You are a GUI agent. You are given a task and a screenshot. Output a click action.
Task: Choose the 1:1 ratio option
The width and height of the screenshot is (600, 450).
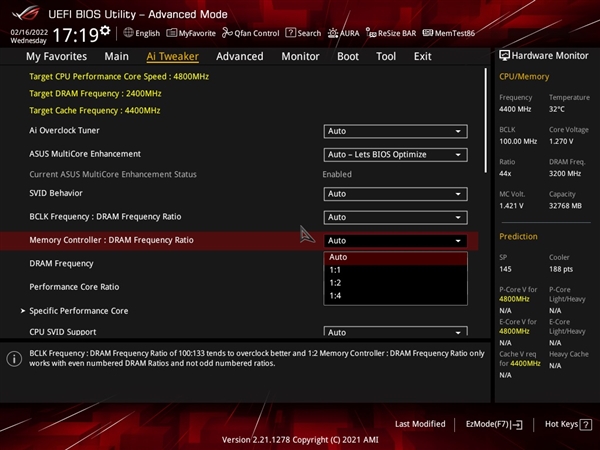click(395, 270)
